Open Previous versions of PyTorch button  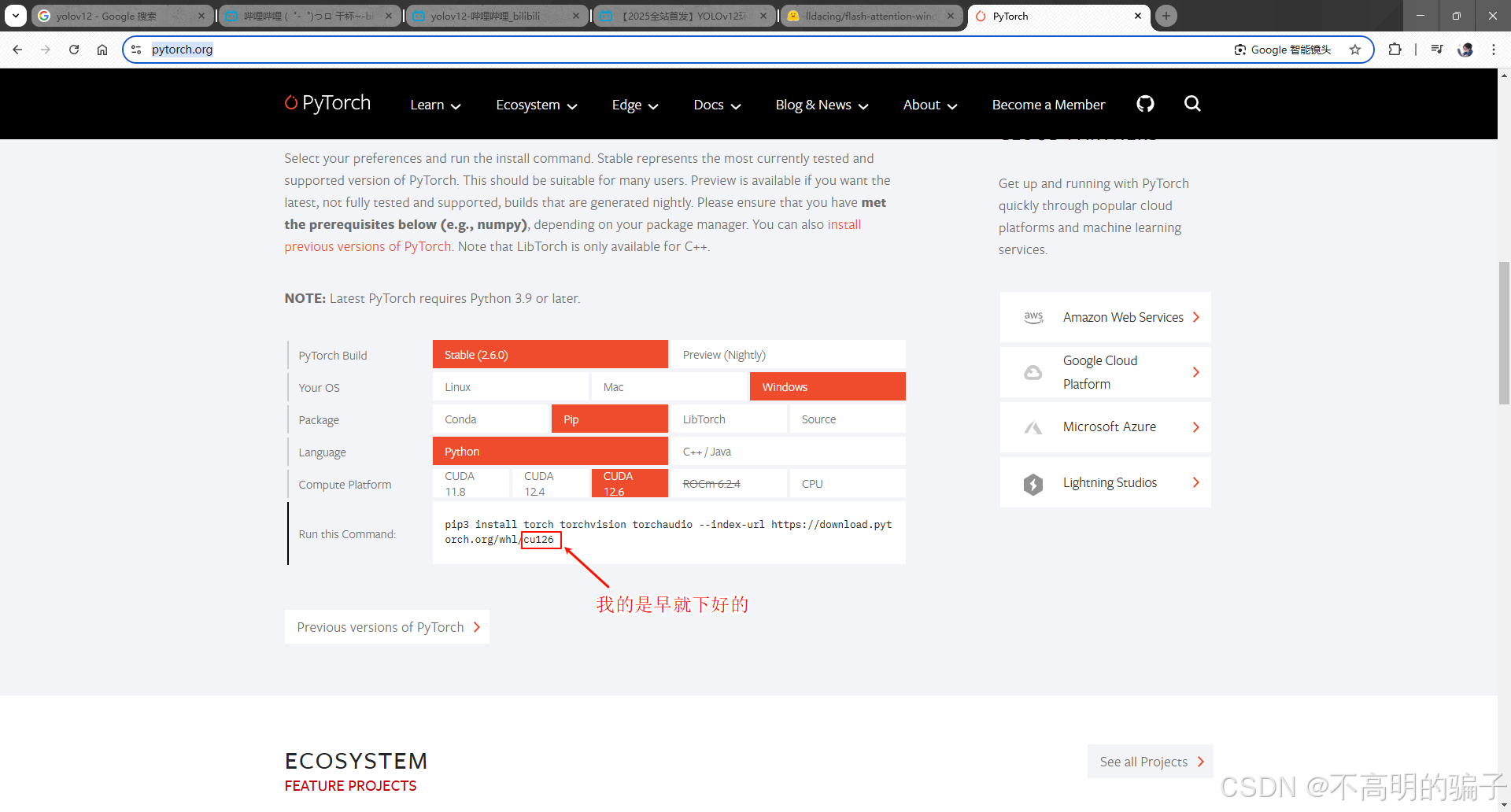pos(387,627)
